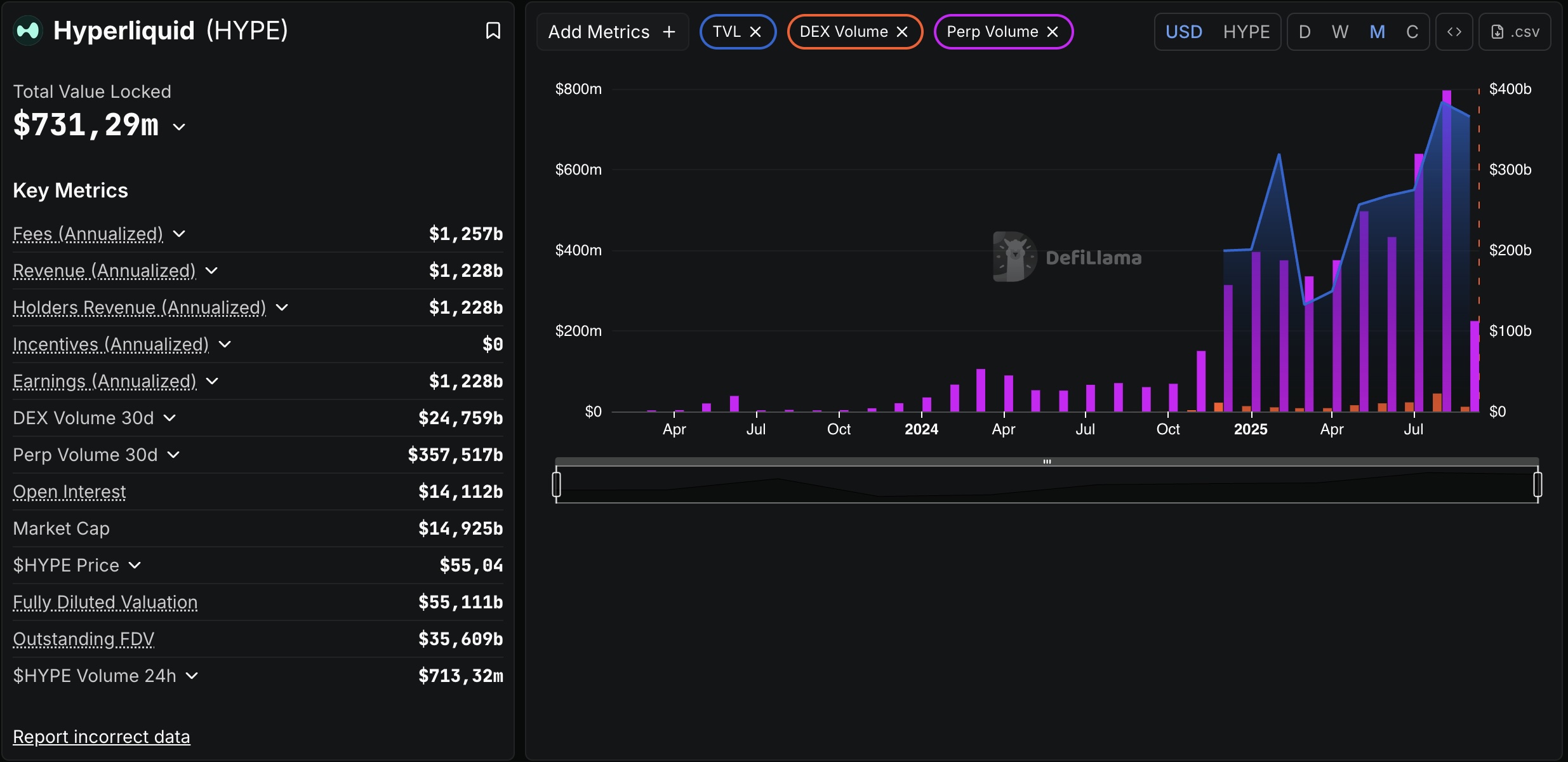Expand Fees (Annualized) details
The image size is (1568, 762).
(180, 234)
